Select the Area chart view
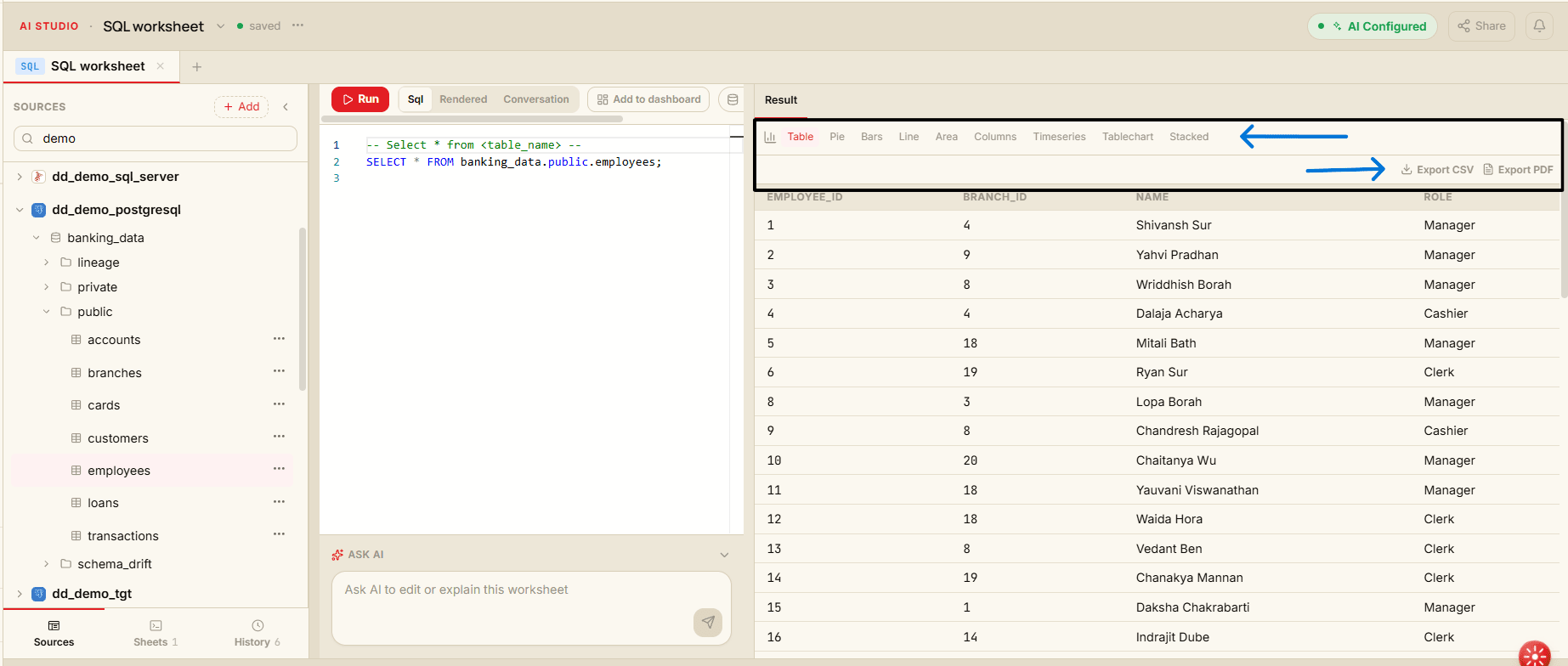Image resolution: width=1568 pixels, height=666 pixels. (x=947, y=137)
